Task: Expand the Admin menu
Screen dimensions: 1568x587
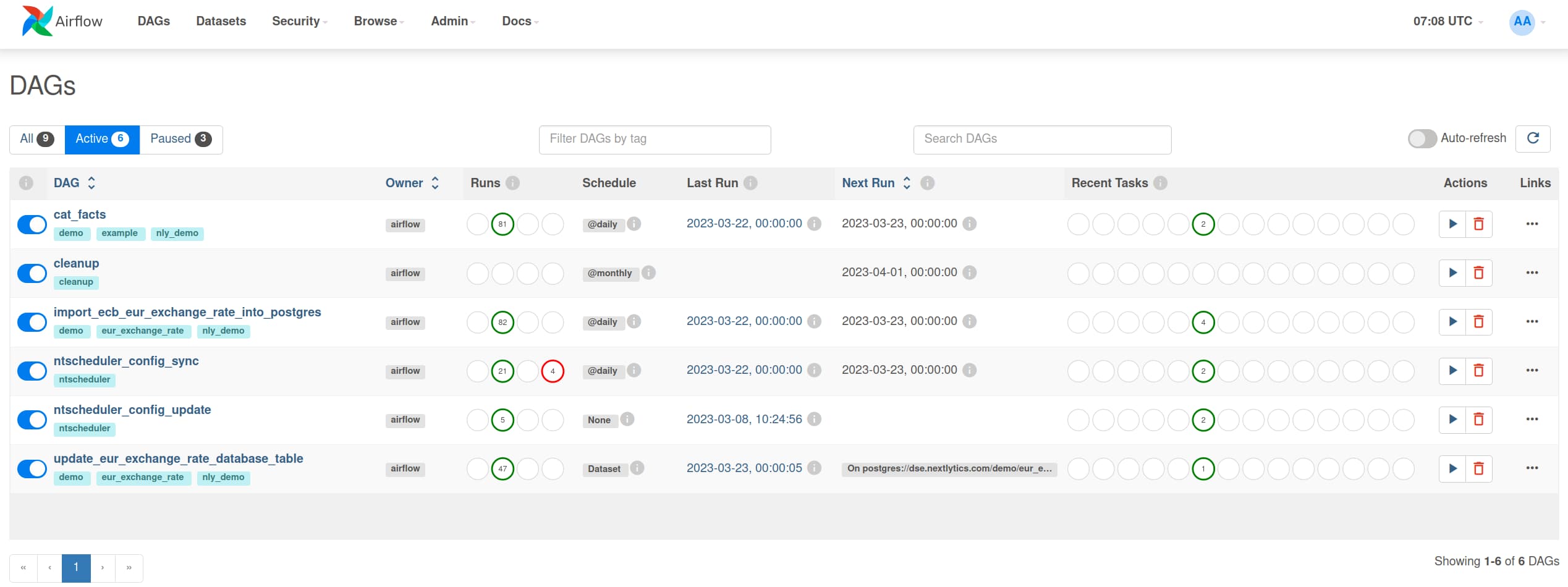Action: pos(452,21)
